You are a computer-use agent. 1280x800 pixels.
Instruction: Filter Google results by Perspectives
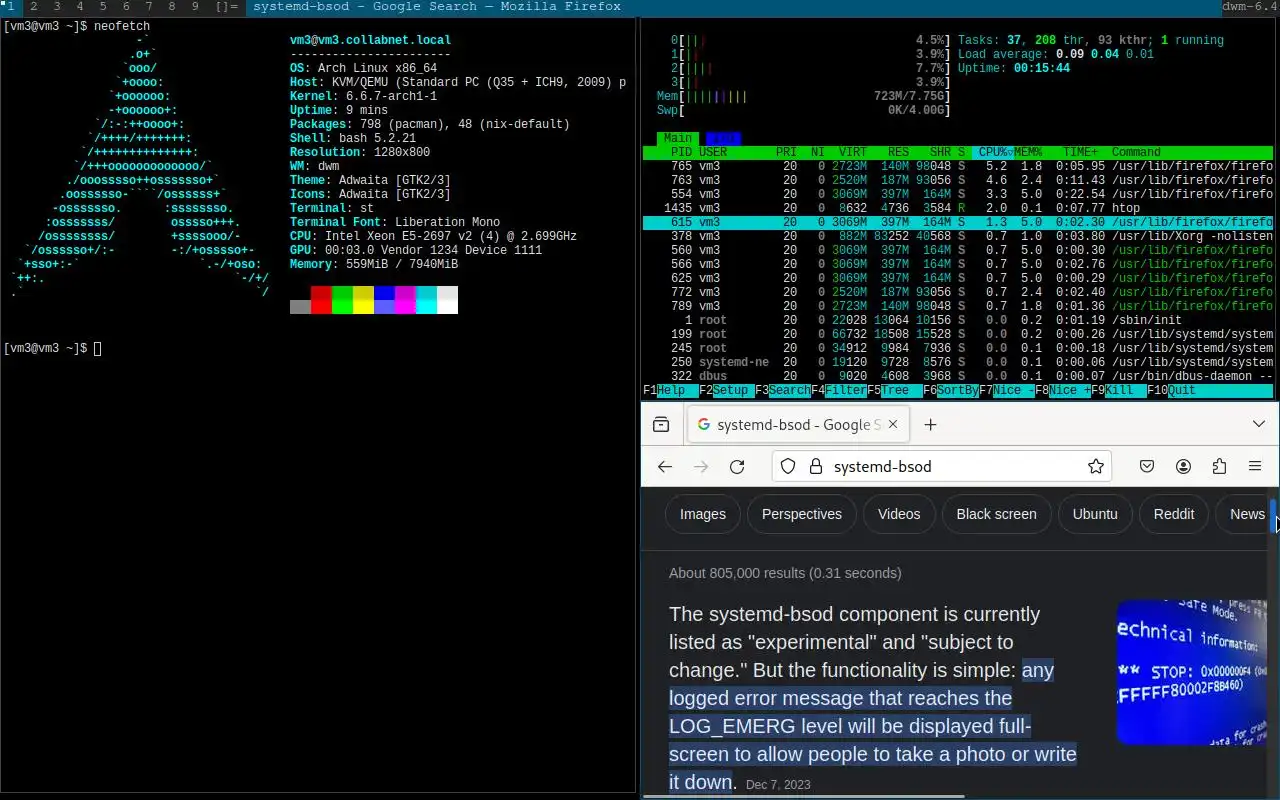802,514
